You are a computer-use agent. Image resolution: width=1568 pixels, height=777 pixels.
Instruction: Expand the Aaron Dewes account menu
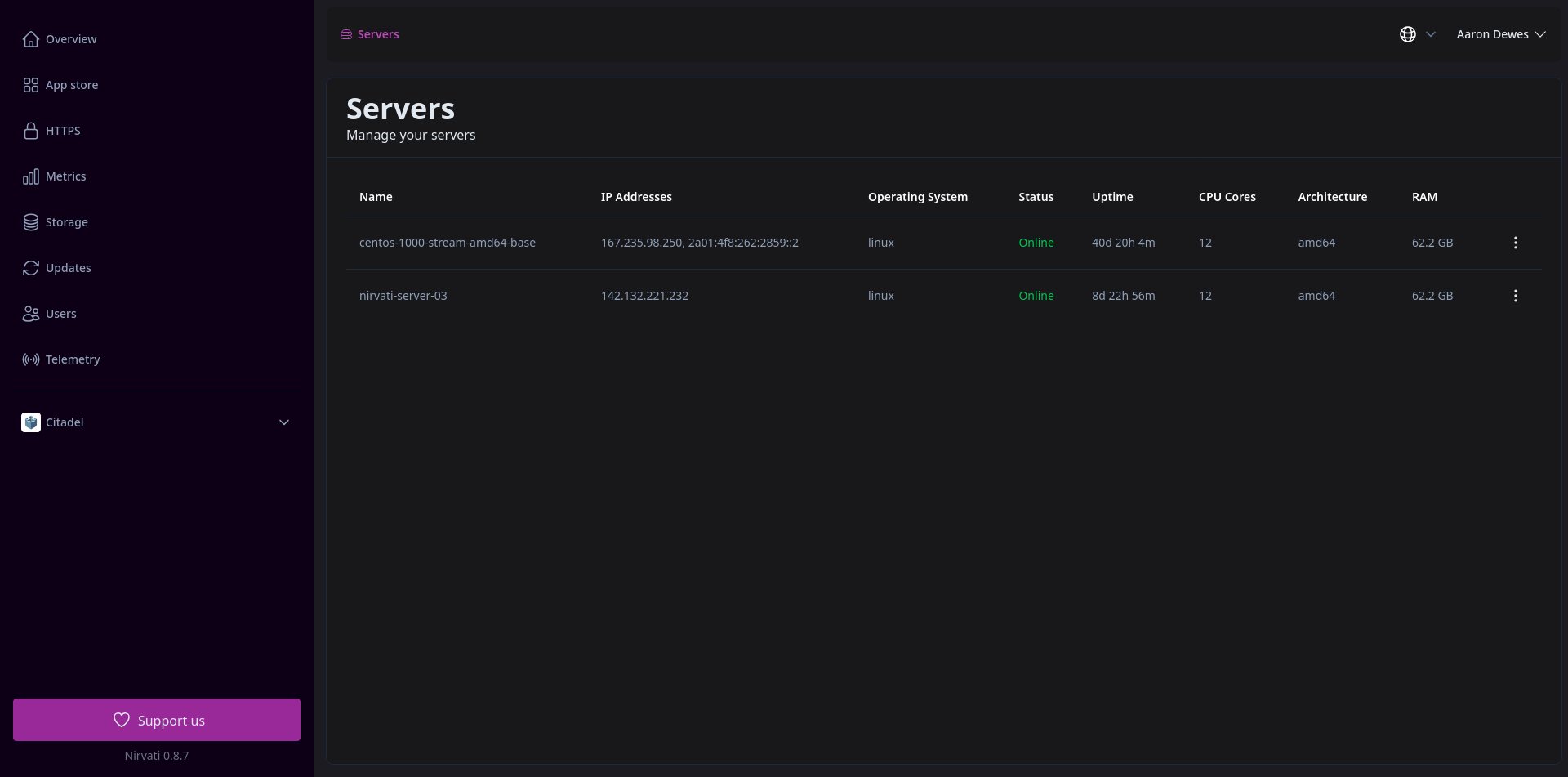coord(1501,34)
